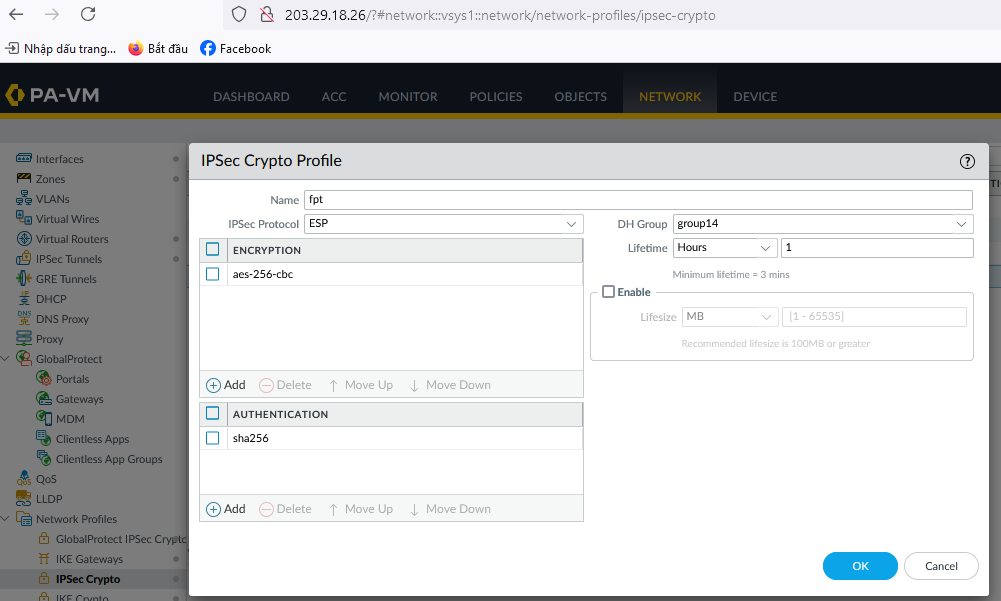
Task: Open the Lifetime unit Hours dropdown
Action: [725, 248]
